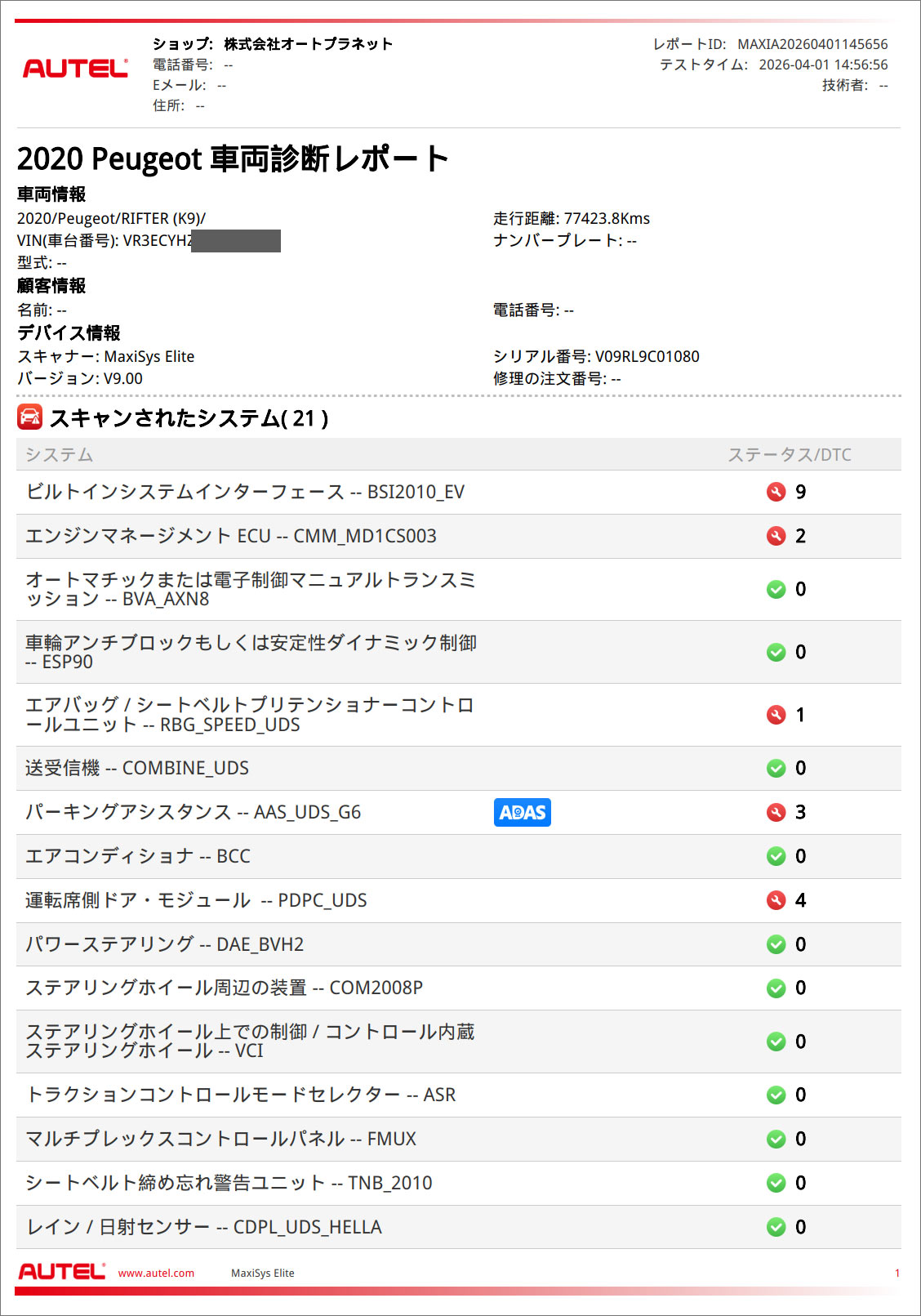Click the green check icon for FMUX row

click(x=776, y=1139)
